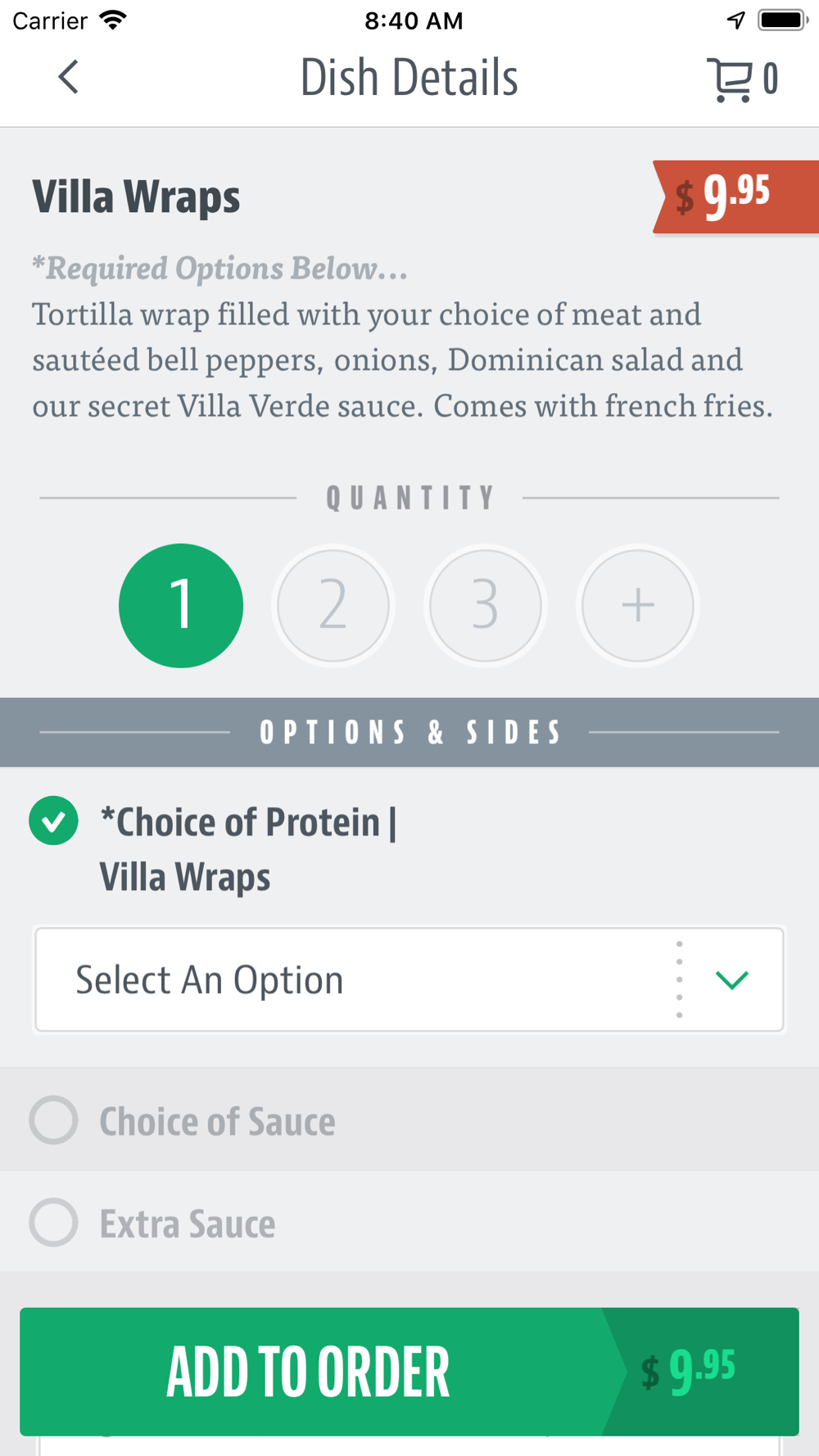This screenshot has width=819, height=1456.
Task: Choose quantity 3
Action: click(485, 606)
